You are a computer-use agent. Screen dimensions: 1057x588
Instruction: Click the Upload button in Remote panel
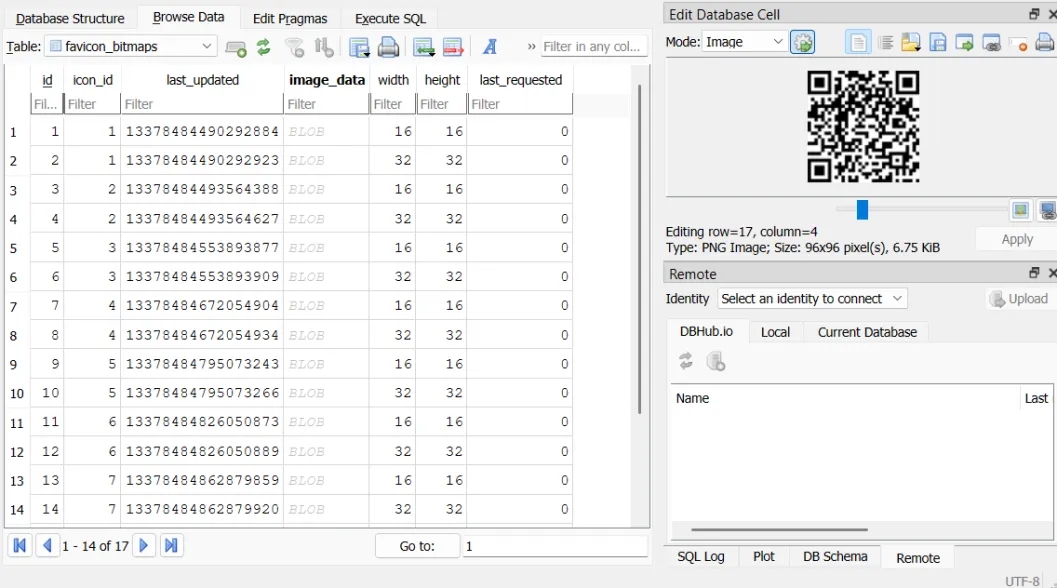pyautogui.click(x=1018, y=299)
